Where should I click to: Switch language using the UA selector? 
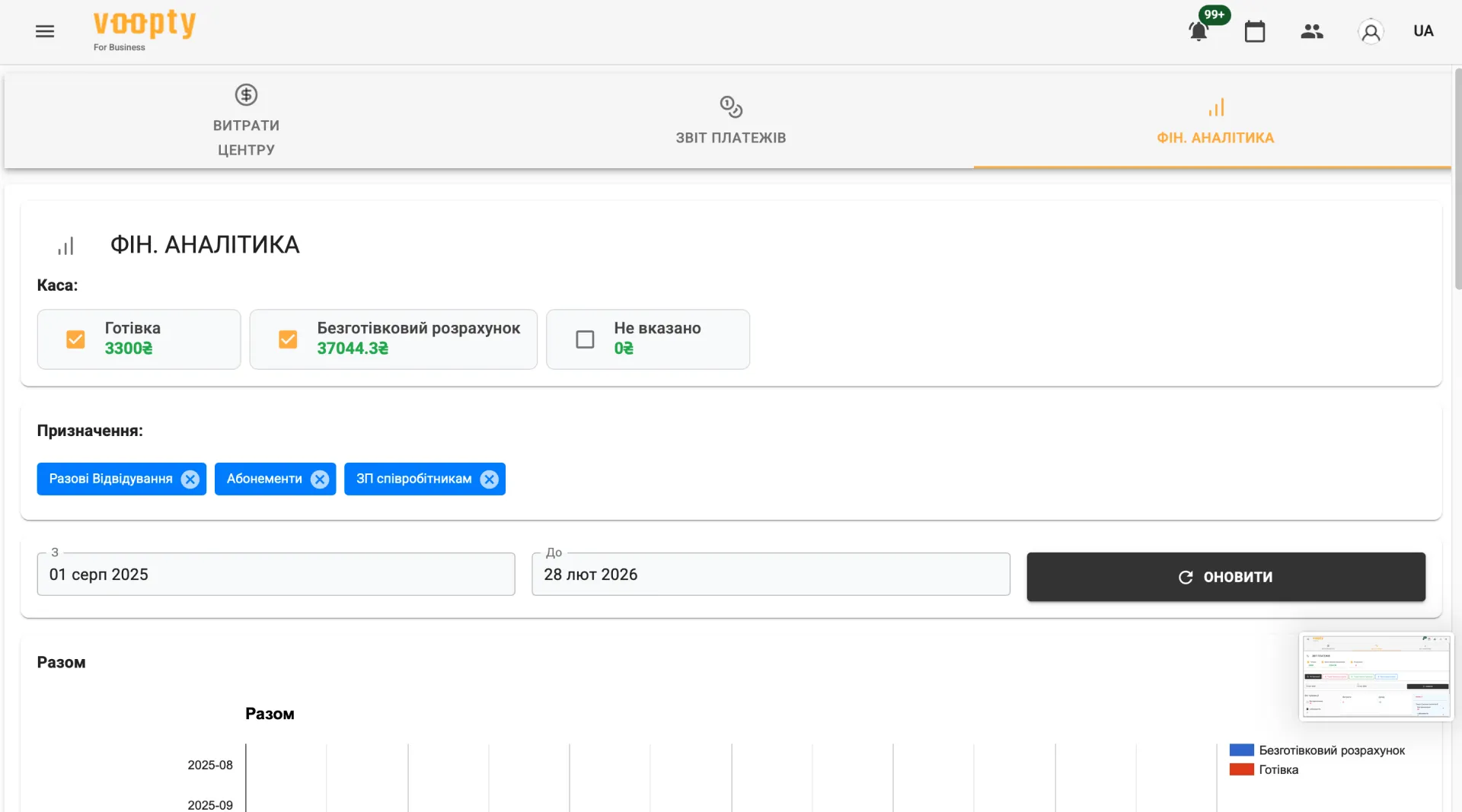pyautogui.click(x=1423, y=31)
